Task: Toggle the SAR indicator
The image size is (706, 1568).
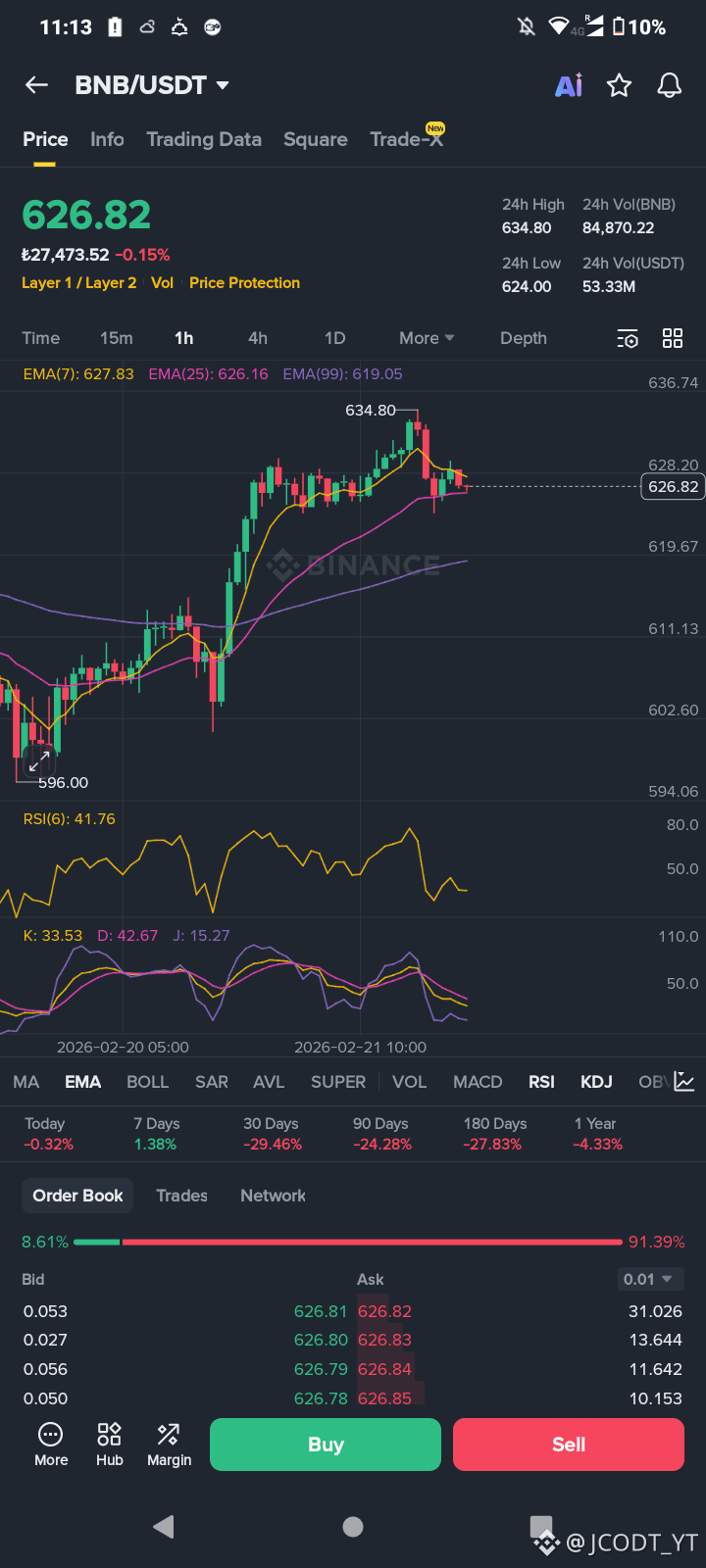Action: (212, 1082)
